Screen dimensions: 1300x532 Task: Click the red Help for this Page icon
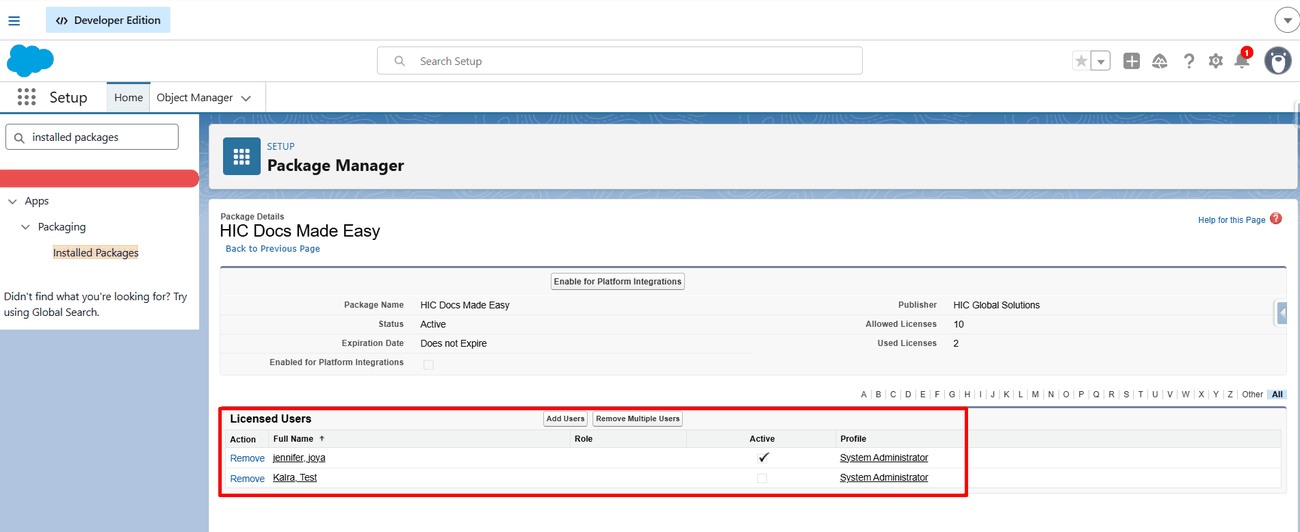(x=1275, y=219)
